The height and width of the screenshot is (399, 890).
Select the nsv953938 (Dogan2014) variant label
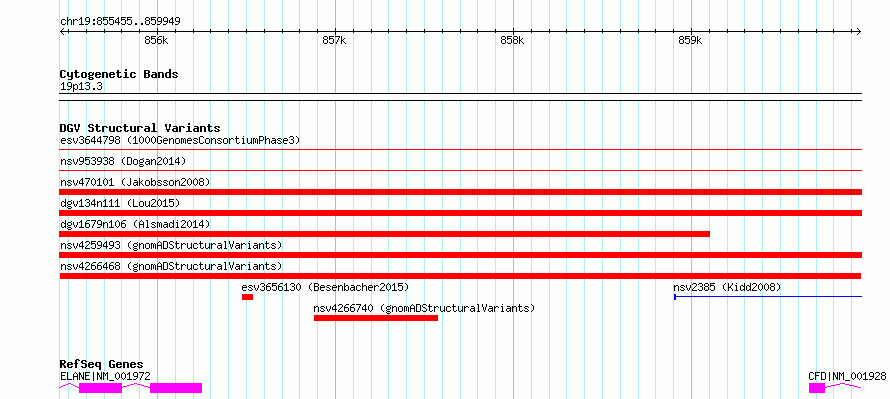123,161
